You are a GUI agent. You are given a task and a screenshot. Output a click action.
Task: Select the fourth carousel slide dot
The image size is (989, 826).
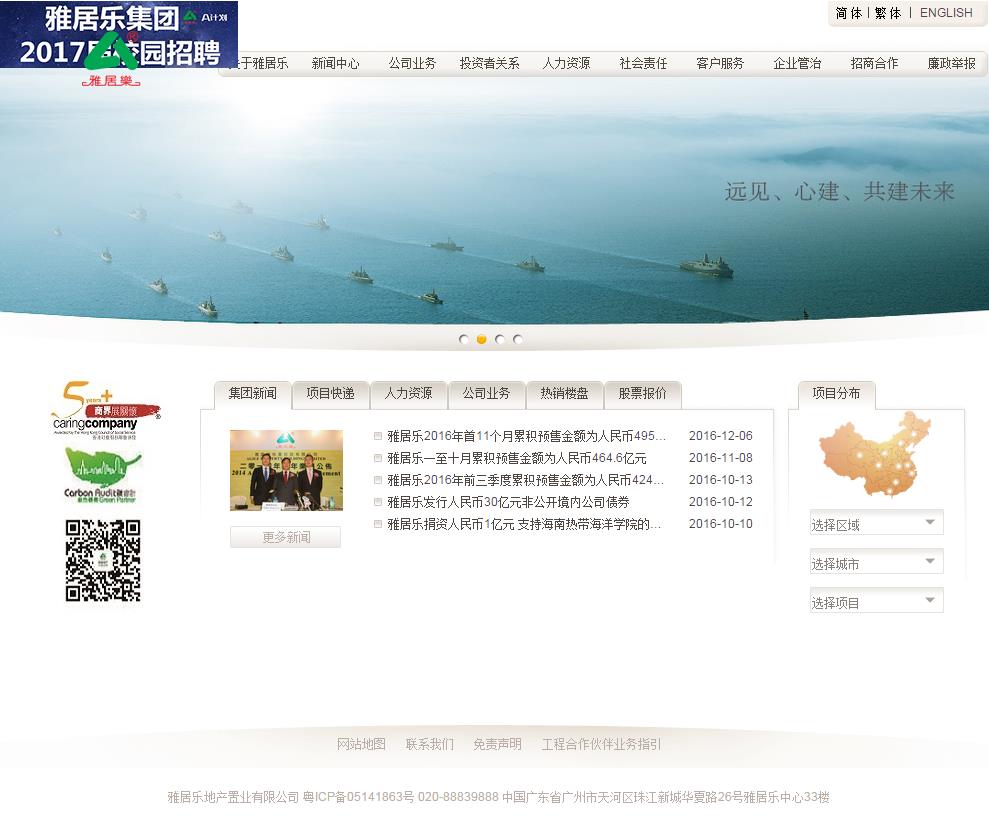pos(518,339)
